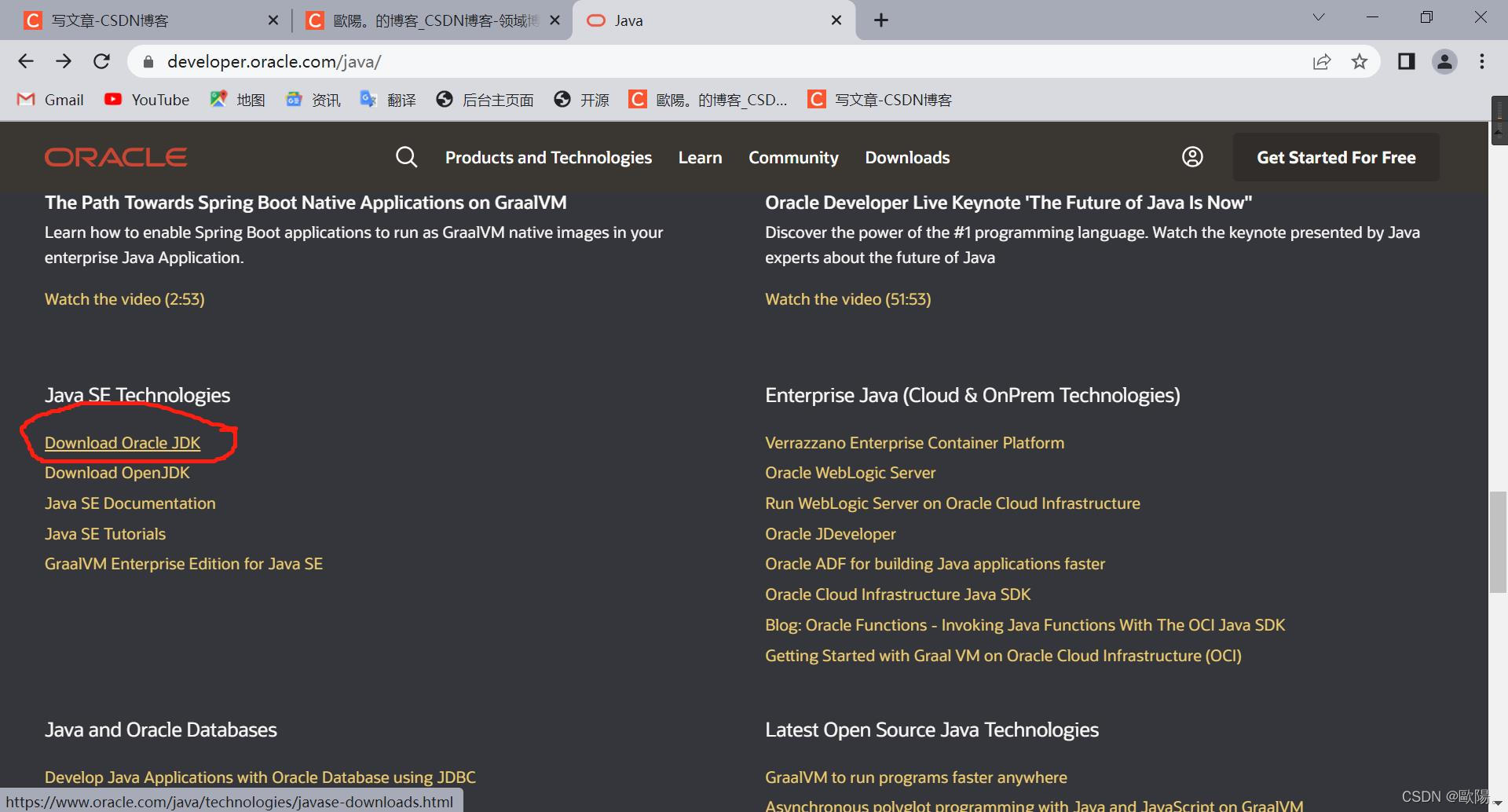Screen dimensions: 1508x812
Task: Open Develop Java Applications using JDBC link
Action: point(260,777)
